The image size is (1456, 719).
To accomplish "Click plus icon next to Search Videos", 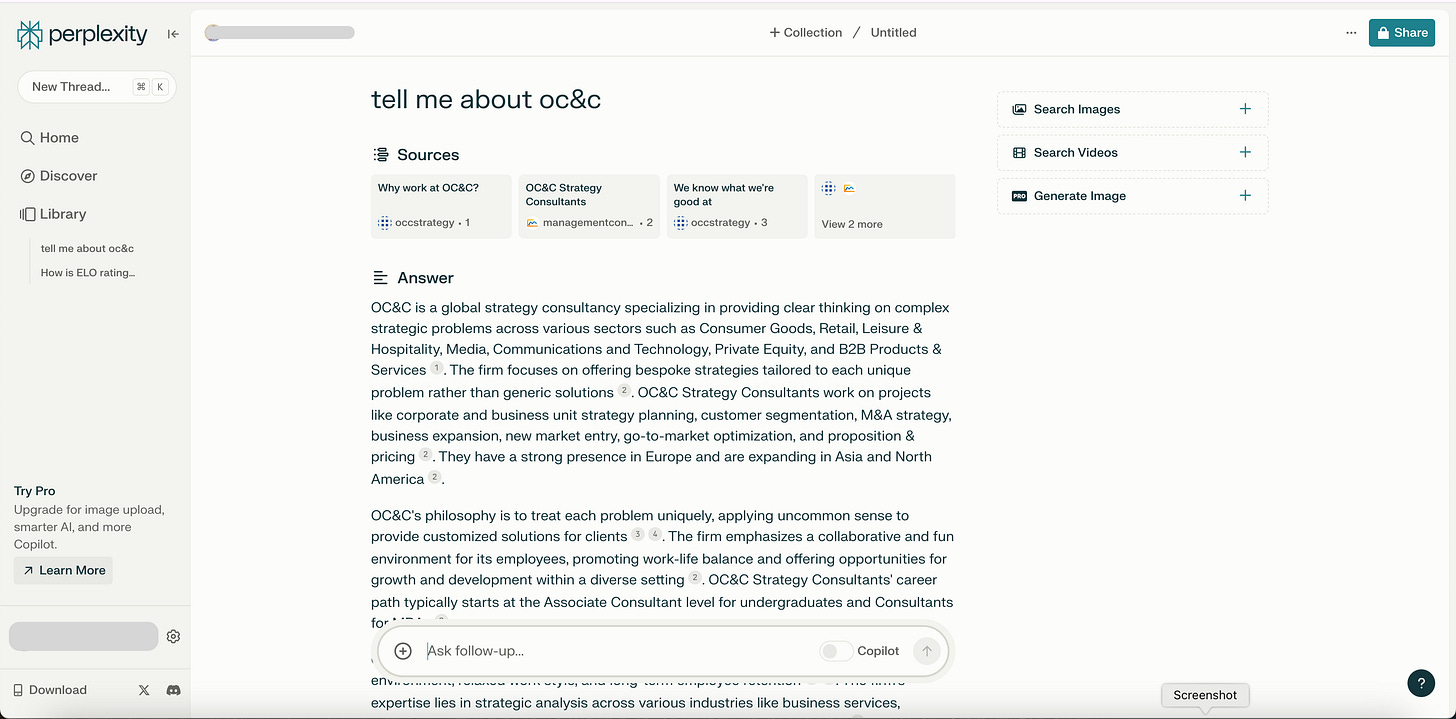I will 1245,153.
